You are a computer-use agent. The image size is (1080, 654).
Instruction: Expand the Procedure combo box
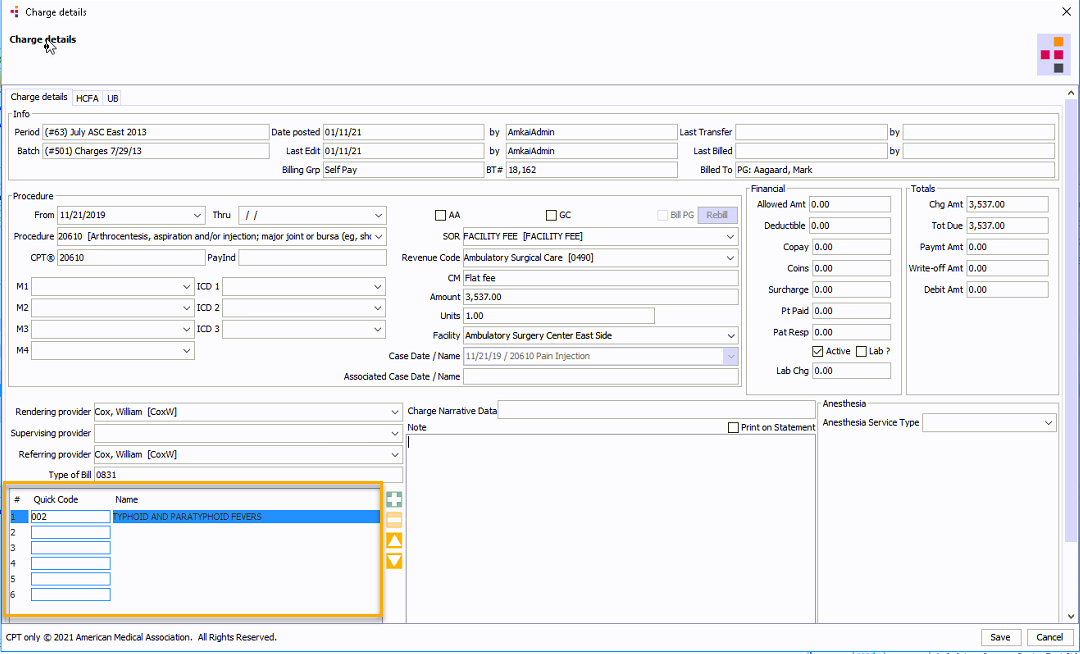pyautogui.click(x=379, y=237)
